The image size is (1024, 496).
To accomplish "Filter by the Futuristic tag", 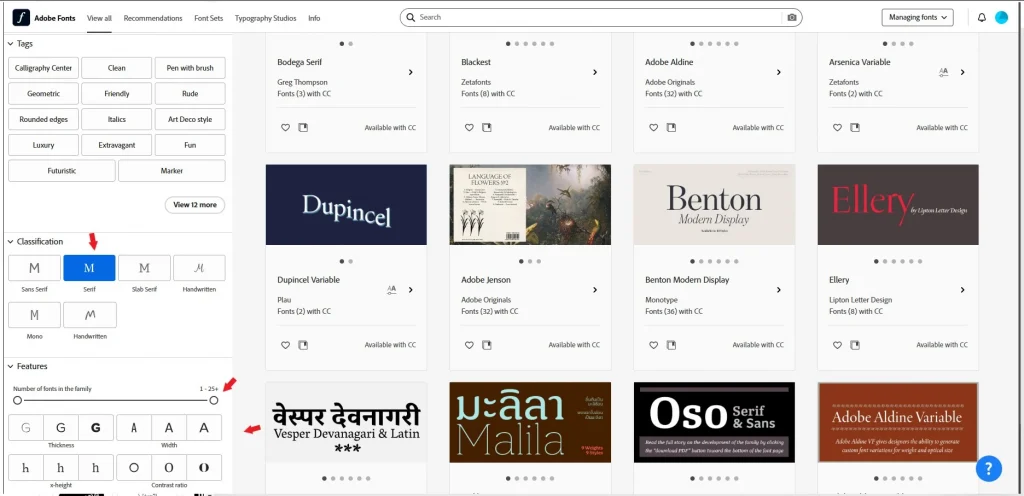I will 62,171.
